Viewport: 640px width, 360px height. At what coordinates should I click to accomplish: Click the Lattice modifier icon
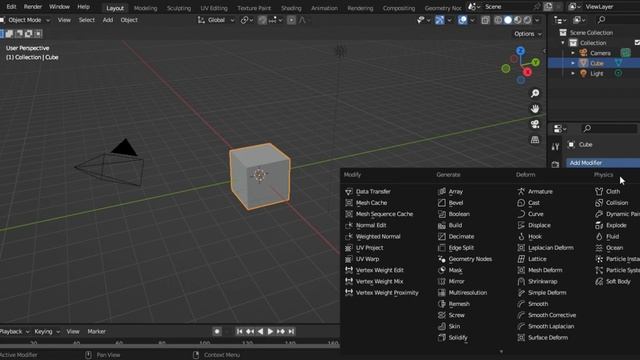(x=521, y=259)
